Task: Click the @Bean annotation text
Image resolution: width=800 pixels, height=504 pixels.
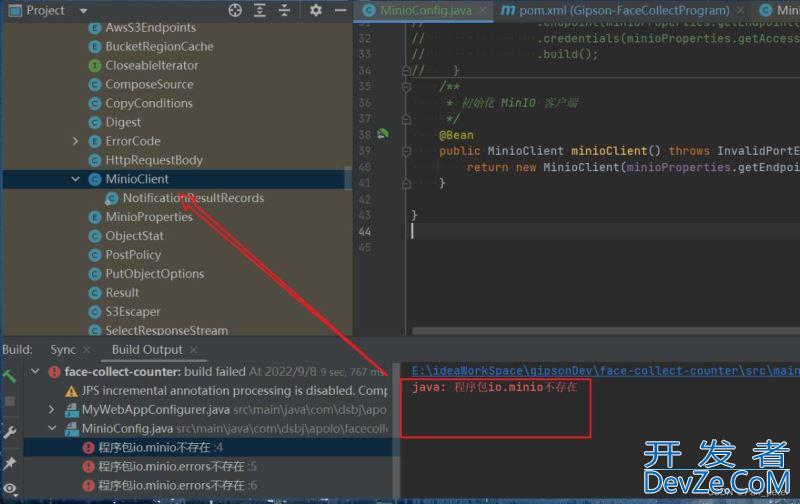Action: [456, 135]
